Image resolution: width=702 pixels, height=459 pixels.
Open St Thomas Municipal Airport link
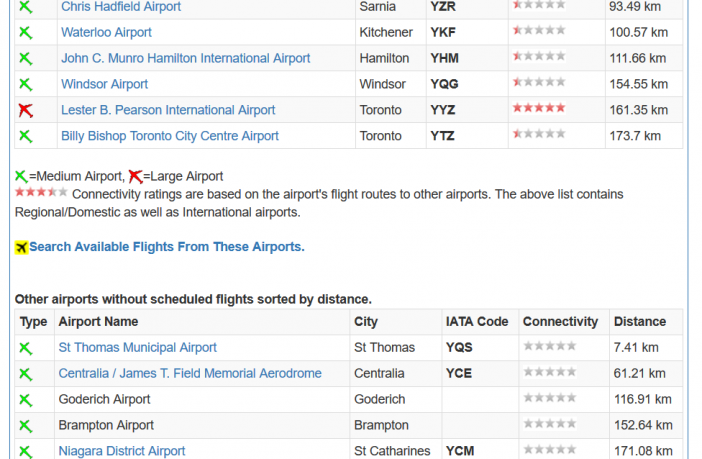[137, 347]
